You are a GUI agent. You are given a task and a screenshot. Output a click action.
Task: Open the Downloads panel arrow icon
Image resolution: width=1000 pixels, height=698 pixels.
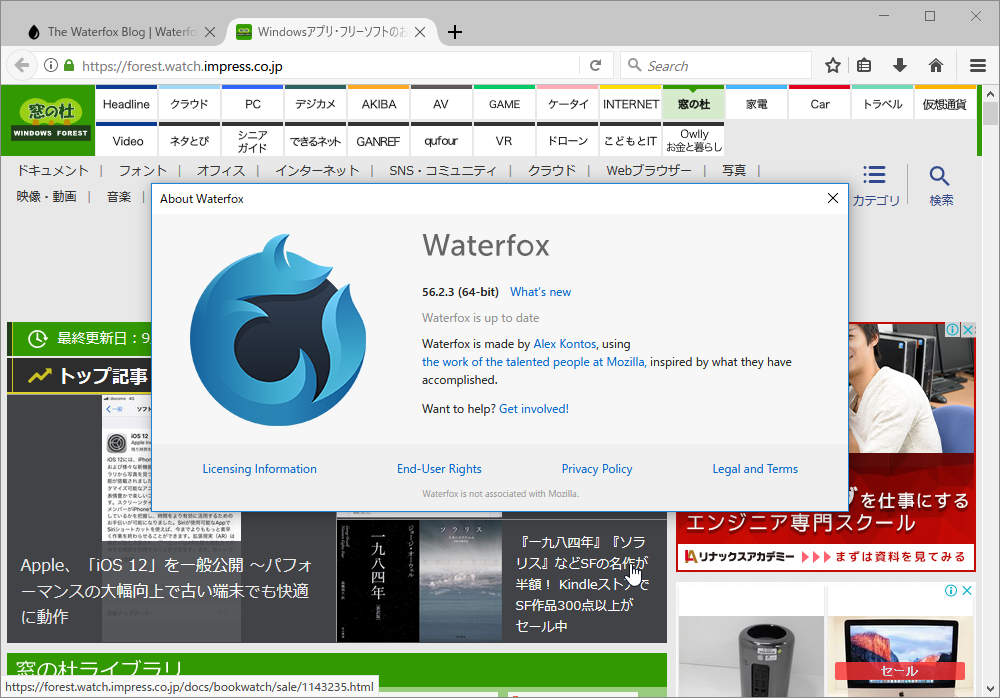899,65
